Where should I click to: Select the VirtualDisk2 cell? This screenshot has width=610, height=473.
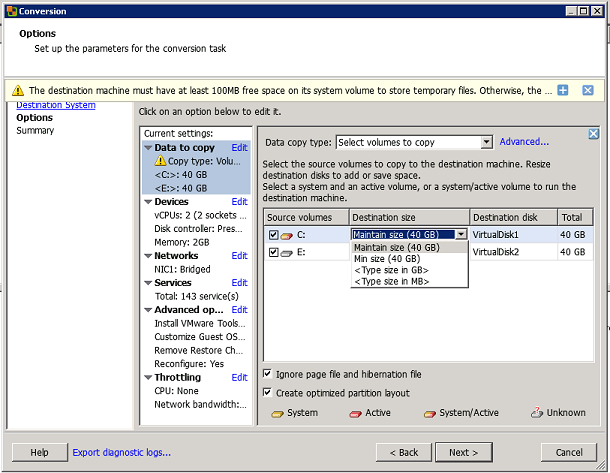pos(514,252)
